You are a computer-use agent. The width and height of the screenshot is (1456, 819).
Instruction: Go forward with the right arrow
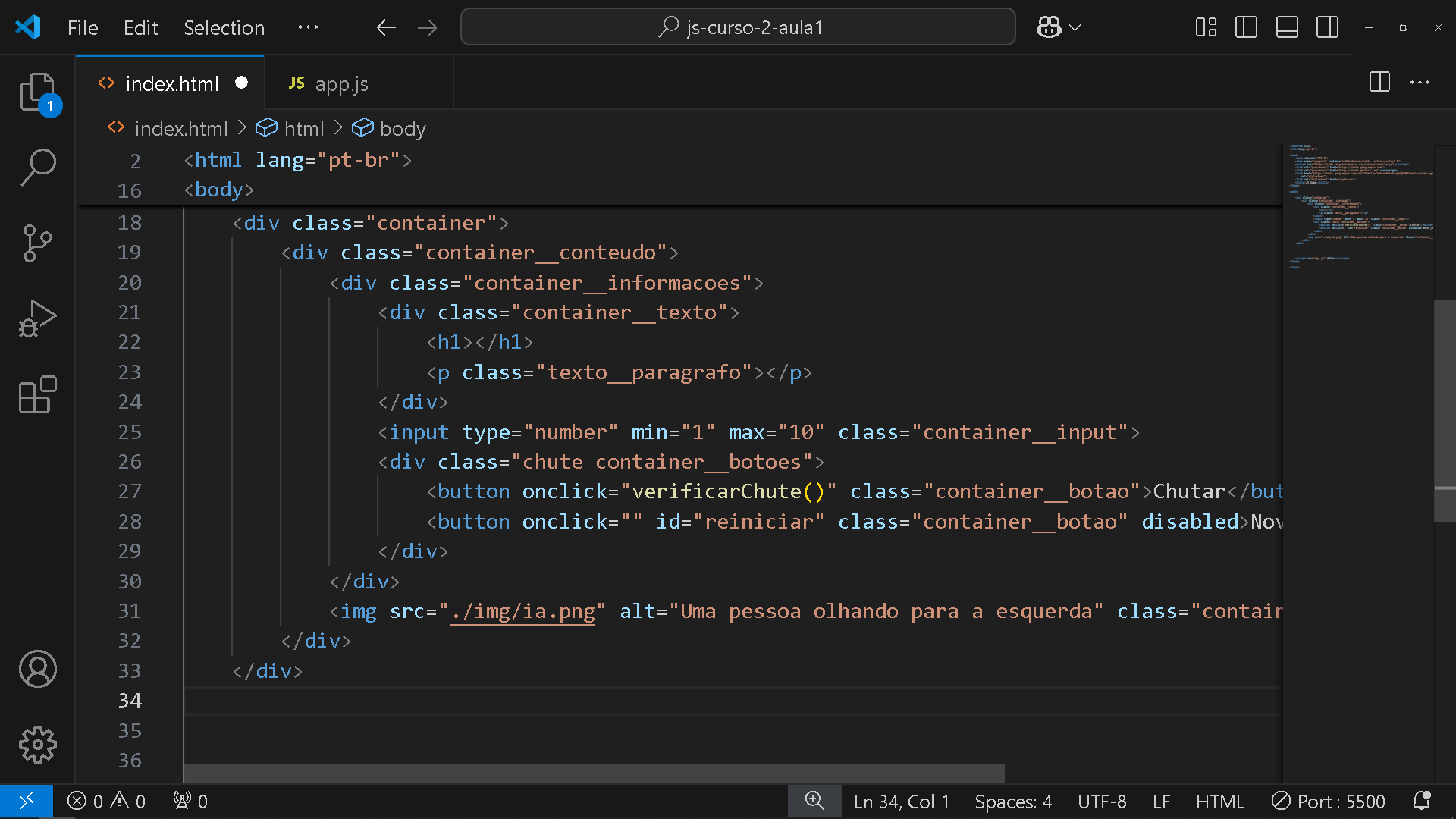click(x=428, y=28)
